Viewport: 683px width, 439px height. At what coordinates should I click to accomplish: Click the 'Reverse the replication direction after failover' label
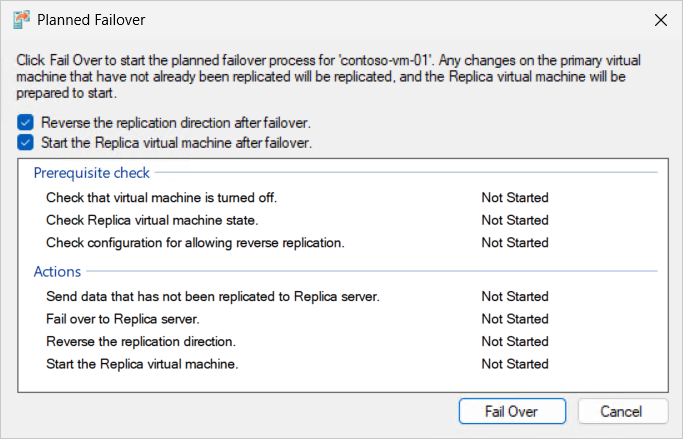point(176,123)
